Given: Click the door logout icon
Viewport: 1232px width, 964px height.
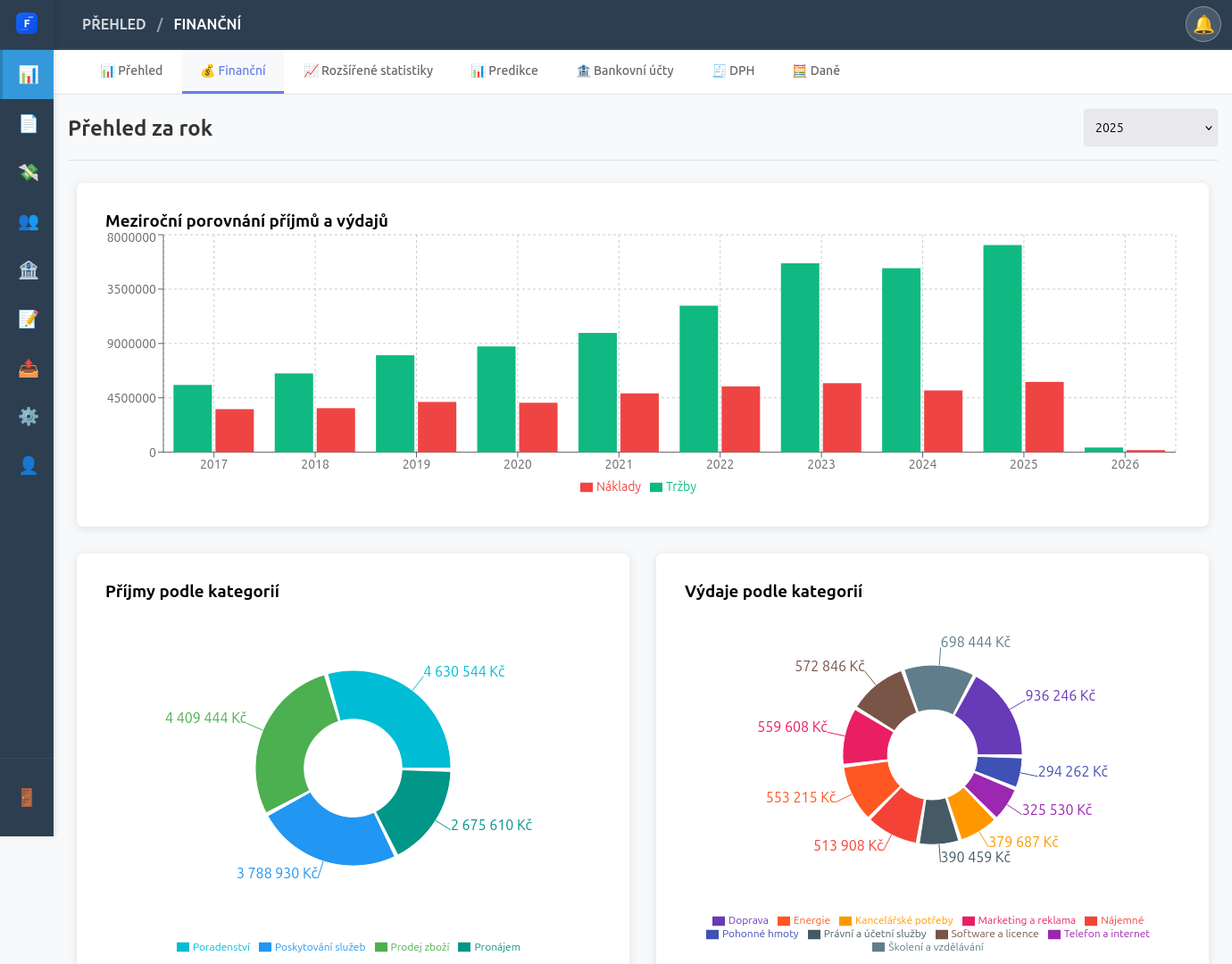Looking at the screenshot, I should point(27,797).
